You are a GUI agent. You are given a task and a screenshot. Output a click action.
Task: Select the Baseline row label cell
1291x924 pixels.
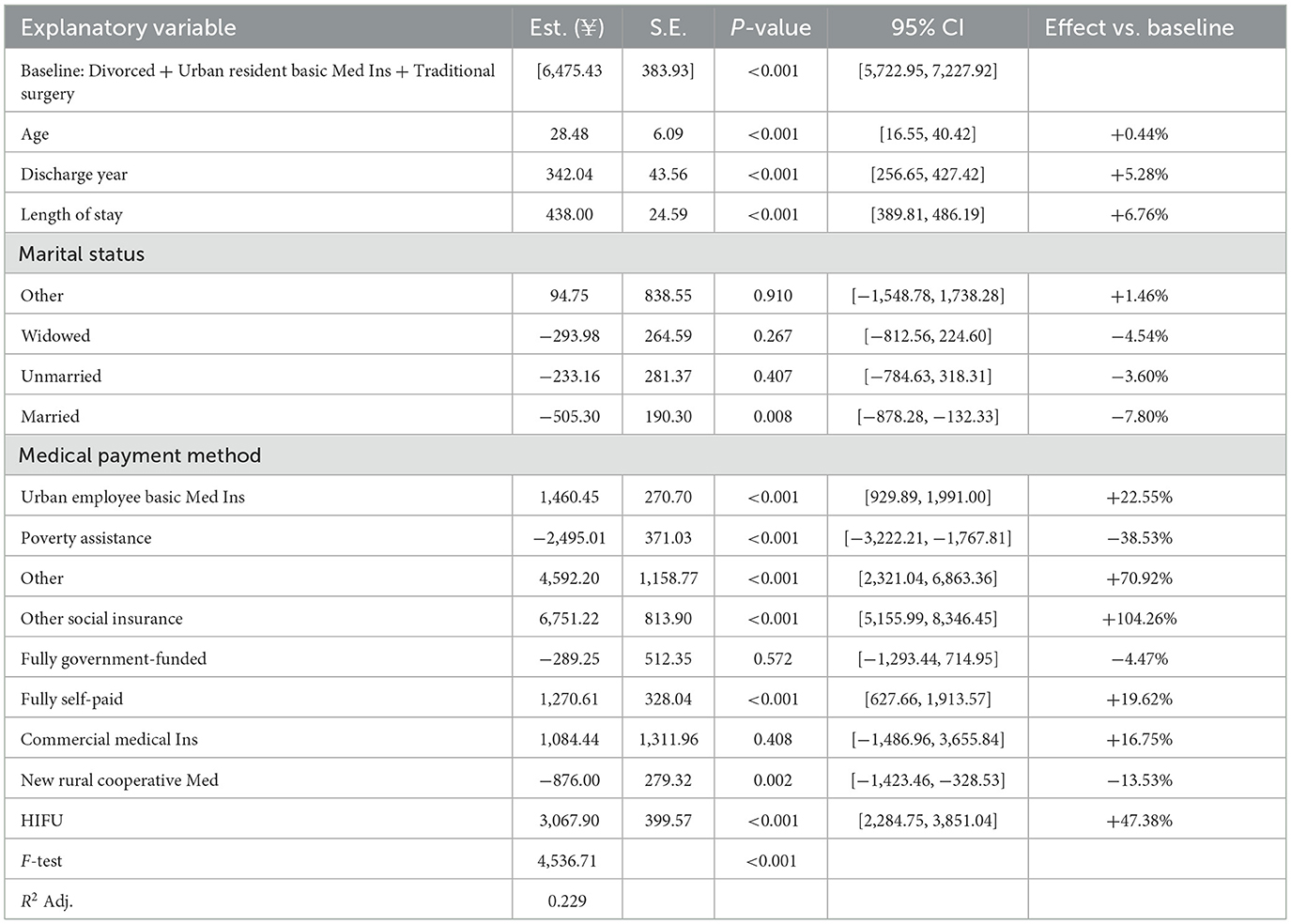point(257,82)
